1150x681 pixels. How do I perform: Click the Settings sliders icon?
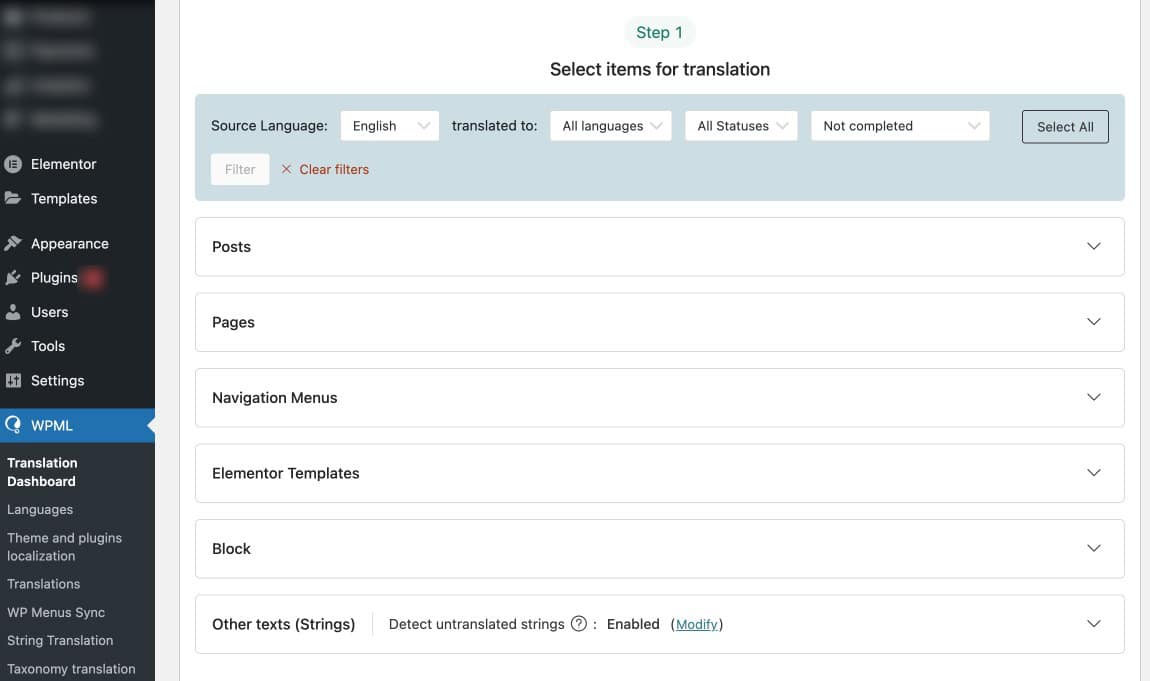pos(12,380)
